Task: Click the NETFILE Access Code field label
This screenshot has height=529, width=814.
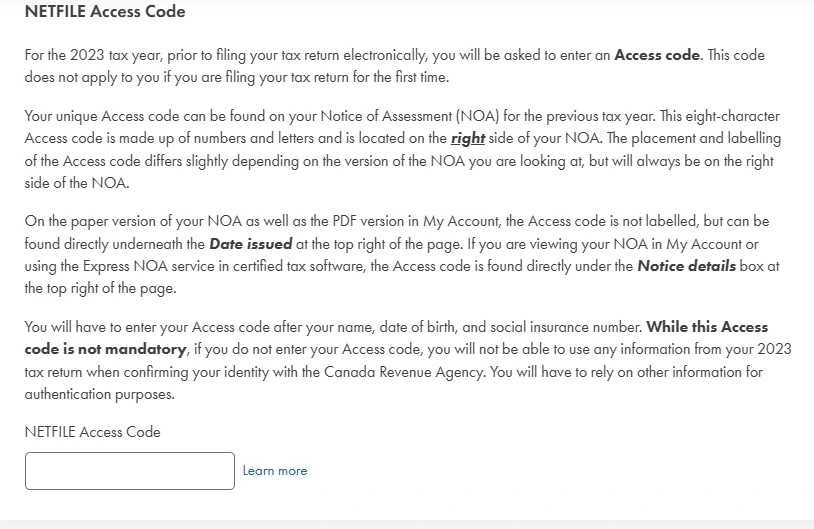Action: click(x=92, y=432)
